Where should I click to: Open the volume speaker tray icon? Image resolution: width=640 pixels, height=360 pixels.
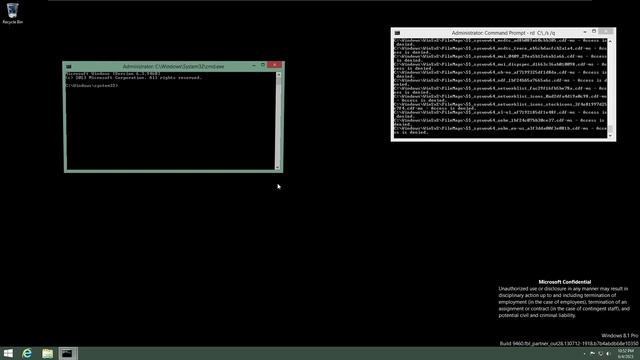(x=608, y=353)
